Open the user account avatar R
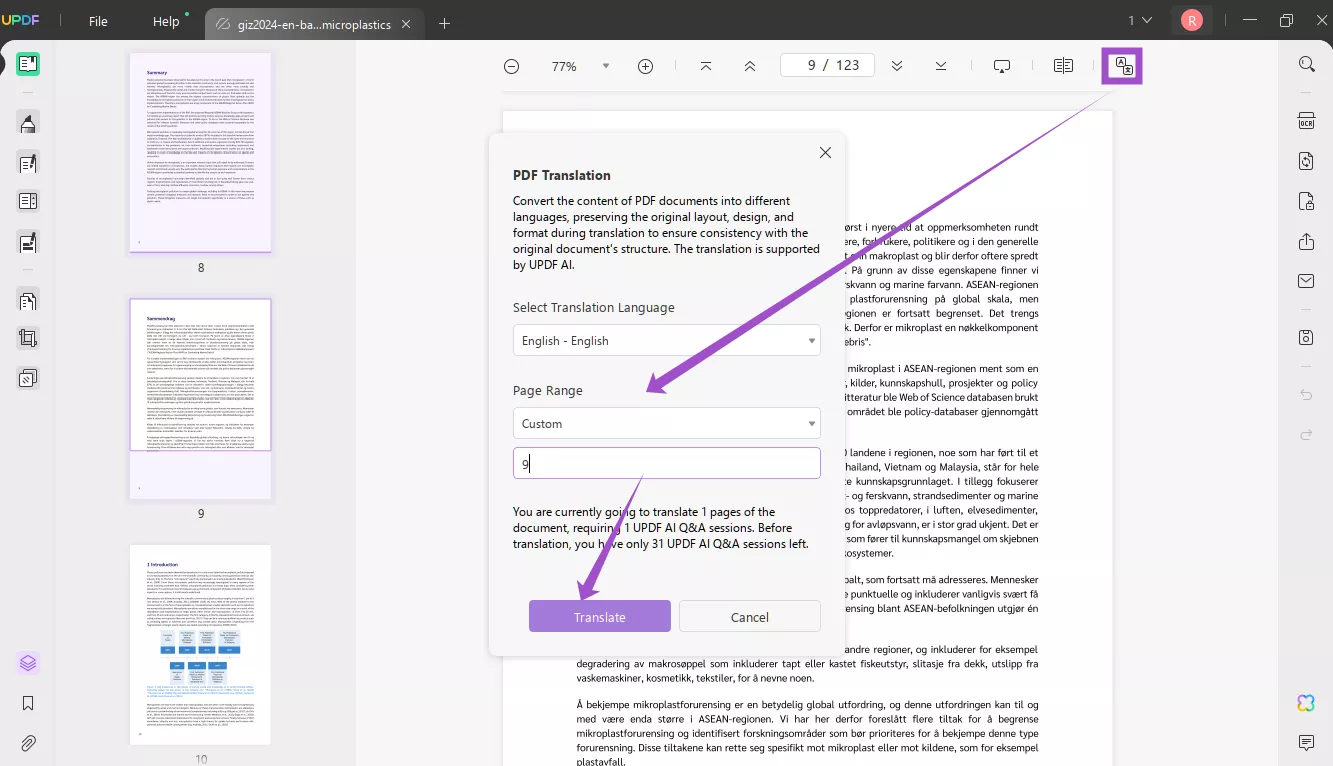1333x766 pixels. (x=1191, y=20)
